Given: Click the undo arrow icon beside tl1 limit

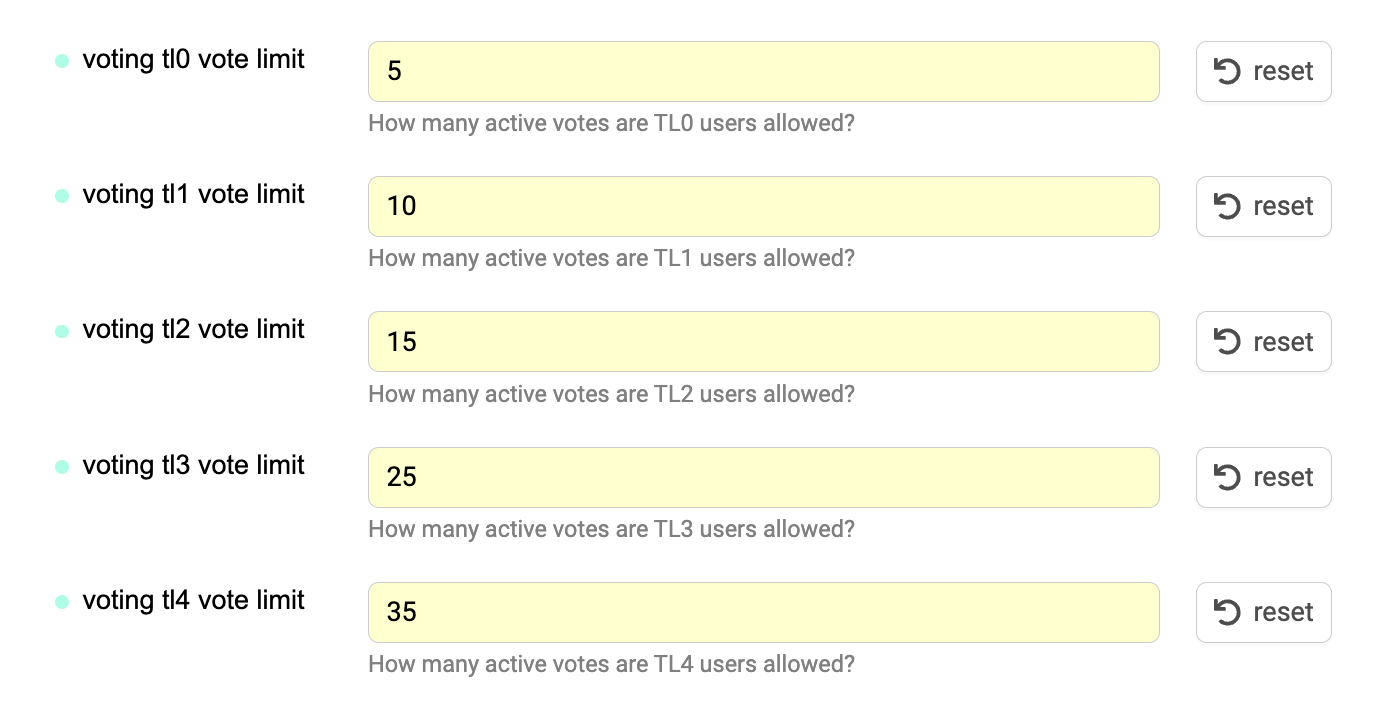Looking at the screenshot, I should pyautogui.click(x=1227, y=206).
